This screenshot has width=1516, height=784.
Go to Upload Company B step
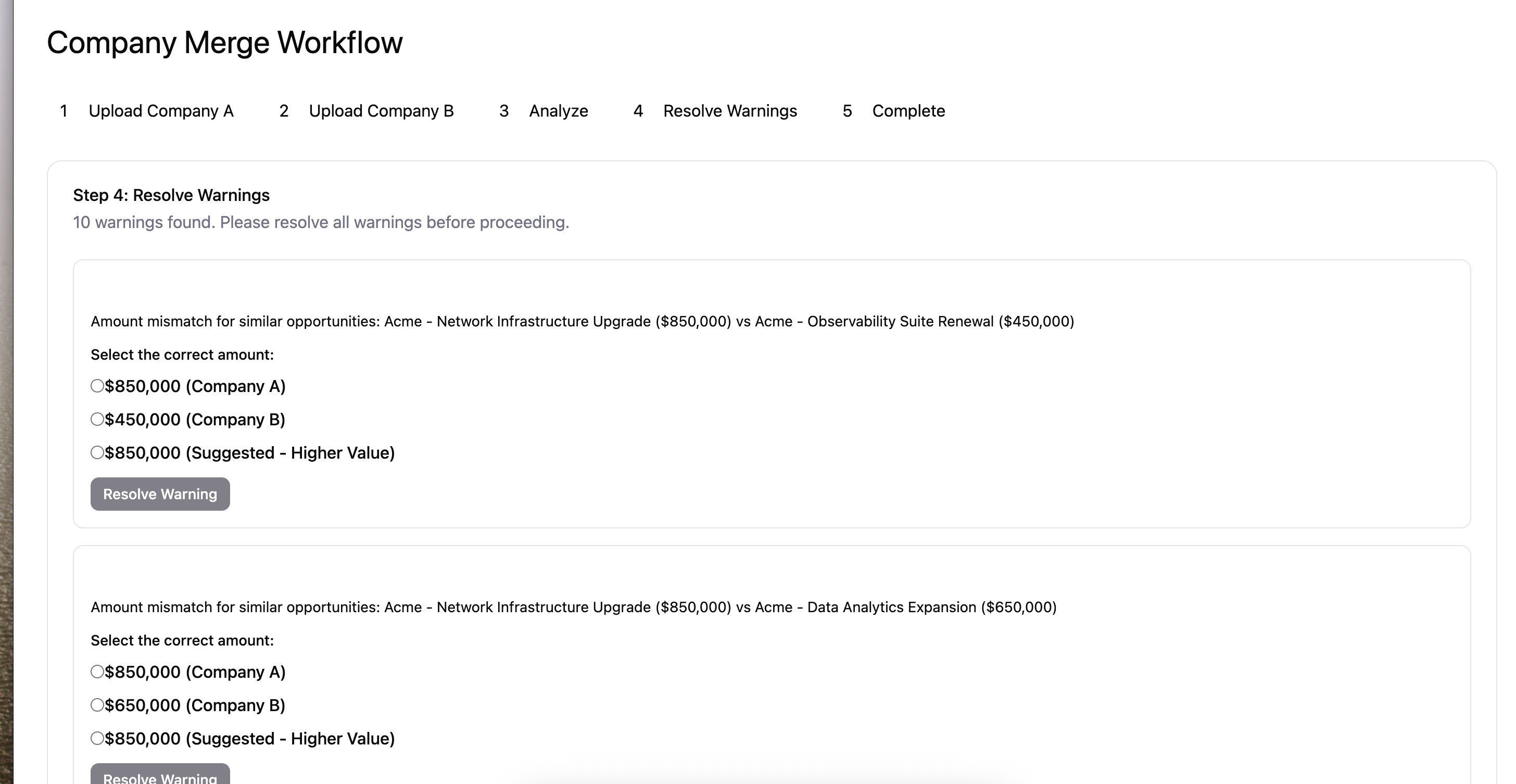pos(381,111)
